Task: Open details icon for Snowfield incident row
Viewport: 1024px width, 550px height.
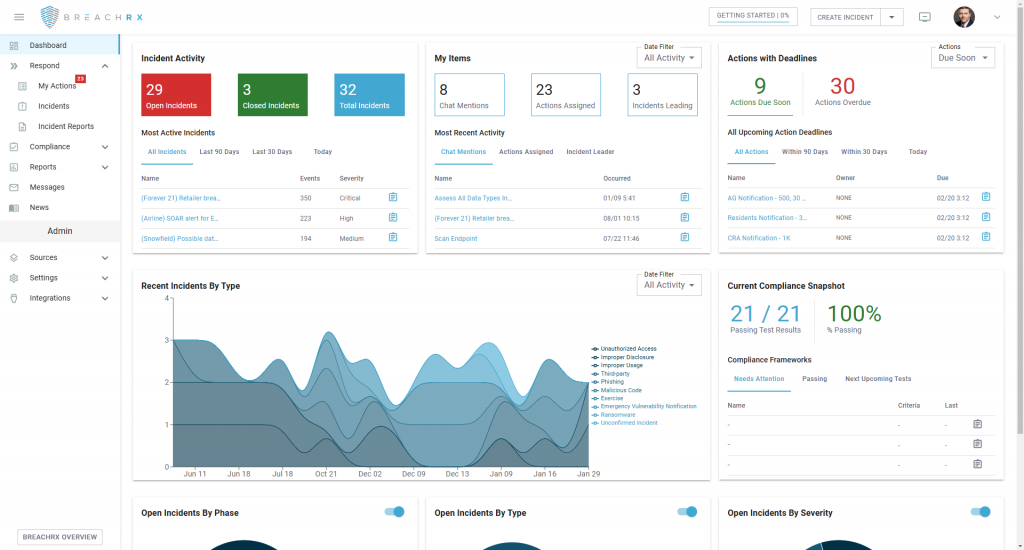Action: [393, 237]
